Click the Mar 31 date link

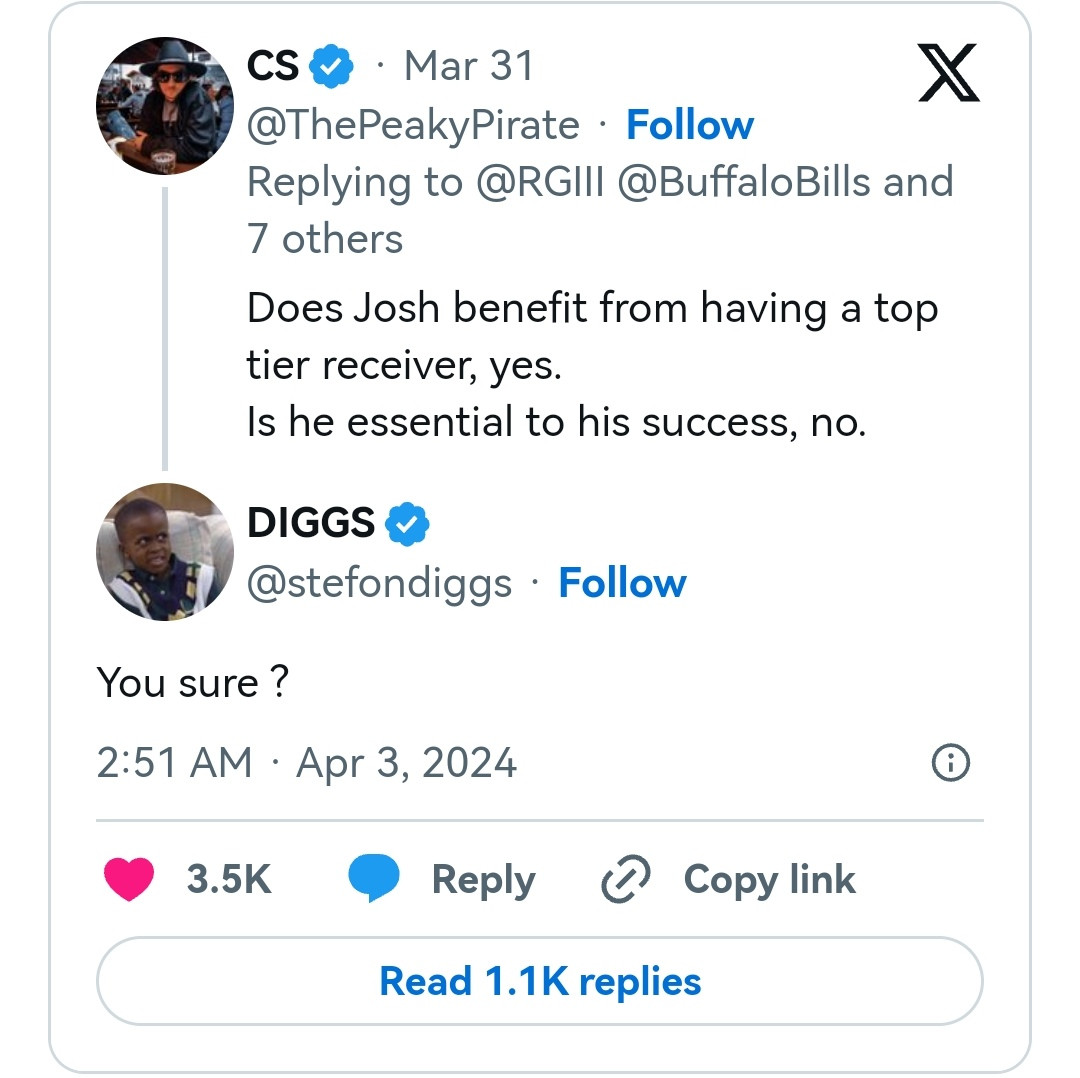468,67
